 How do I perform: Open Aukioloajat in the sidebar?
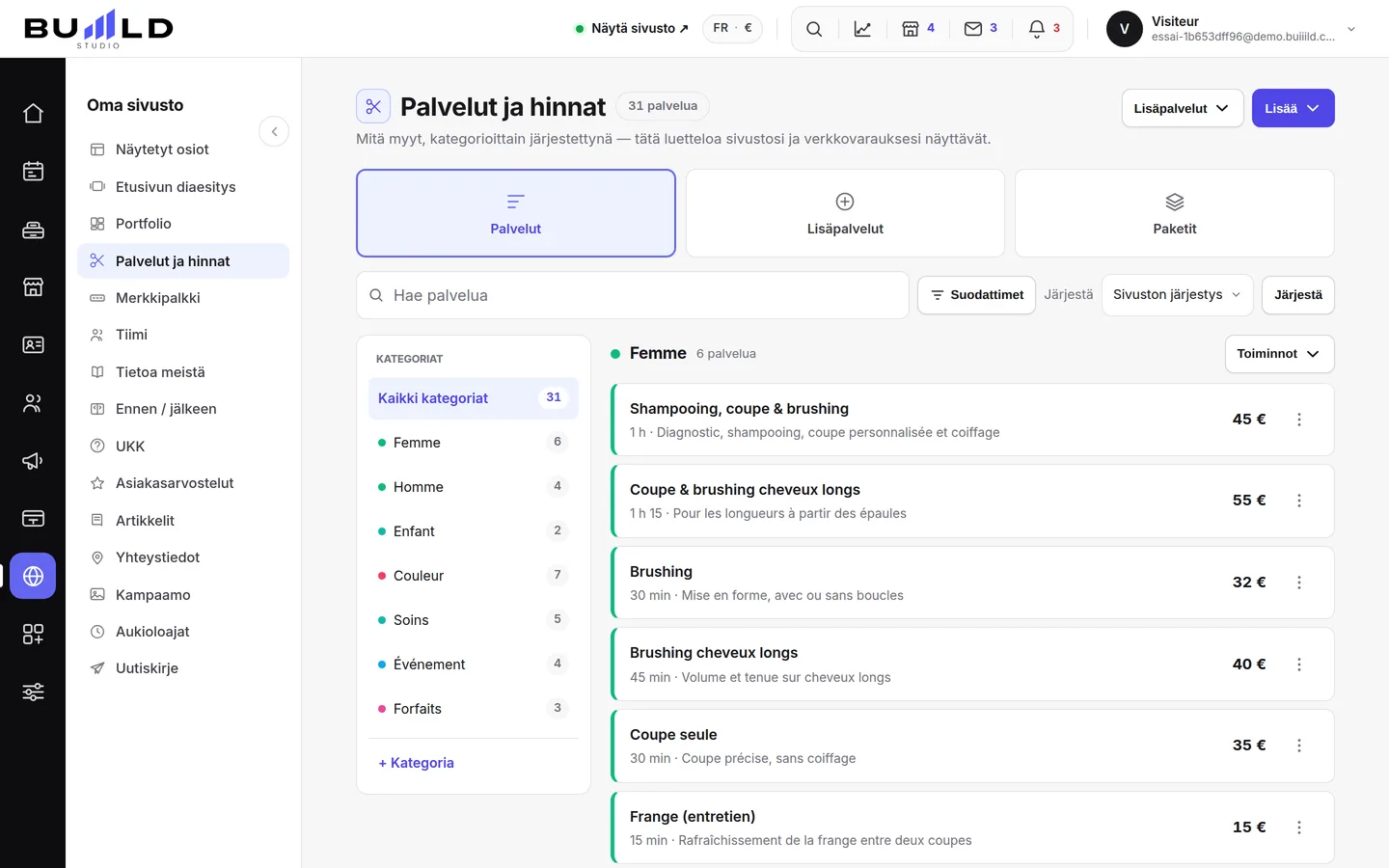point(183,632)
